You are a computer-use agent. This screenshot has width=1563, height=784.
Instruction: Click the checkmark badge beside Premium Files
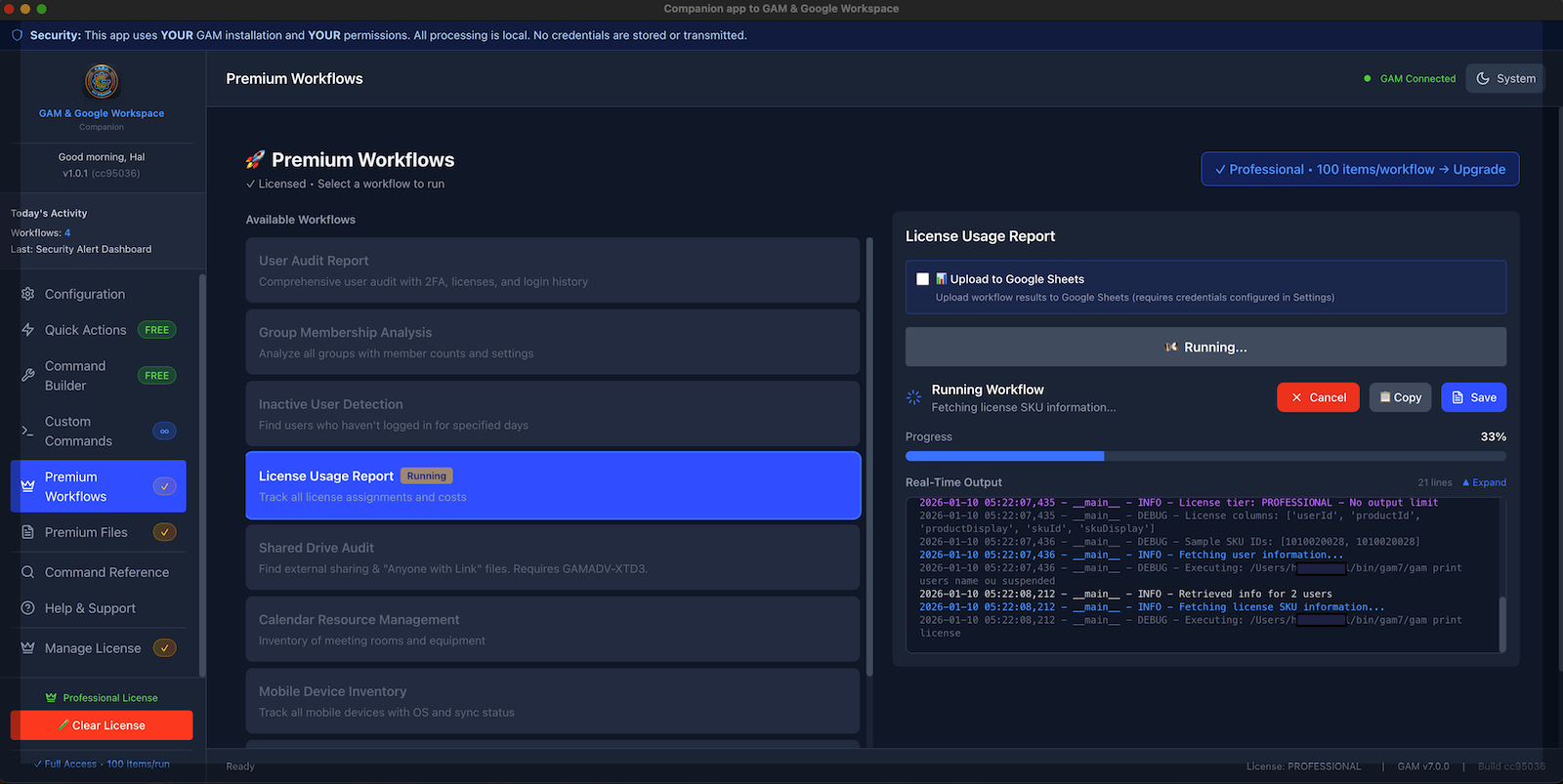pyautogui.click(x=164, y=532)
